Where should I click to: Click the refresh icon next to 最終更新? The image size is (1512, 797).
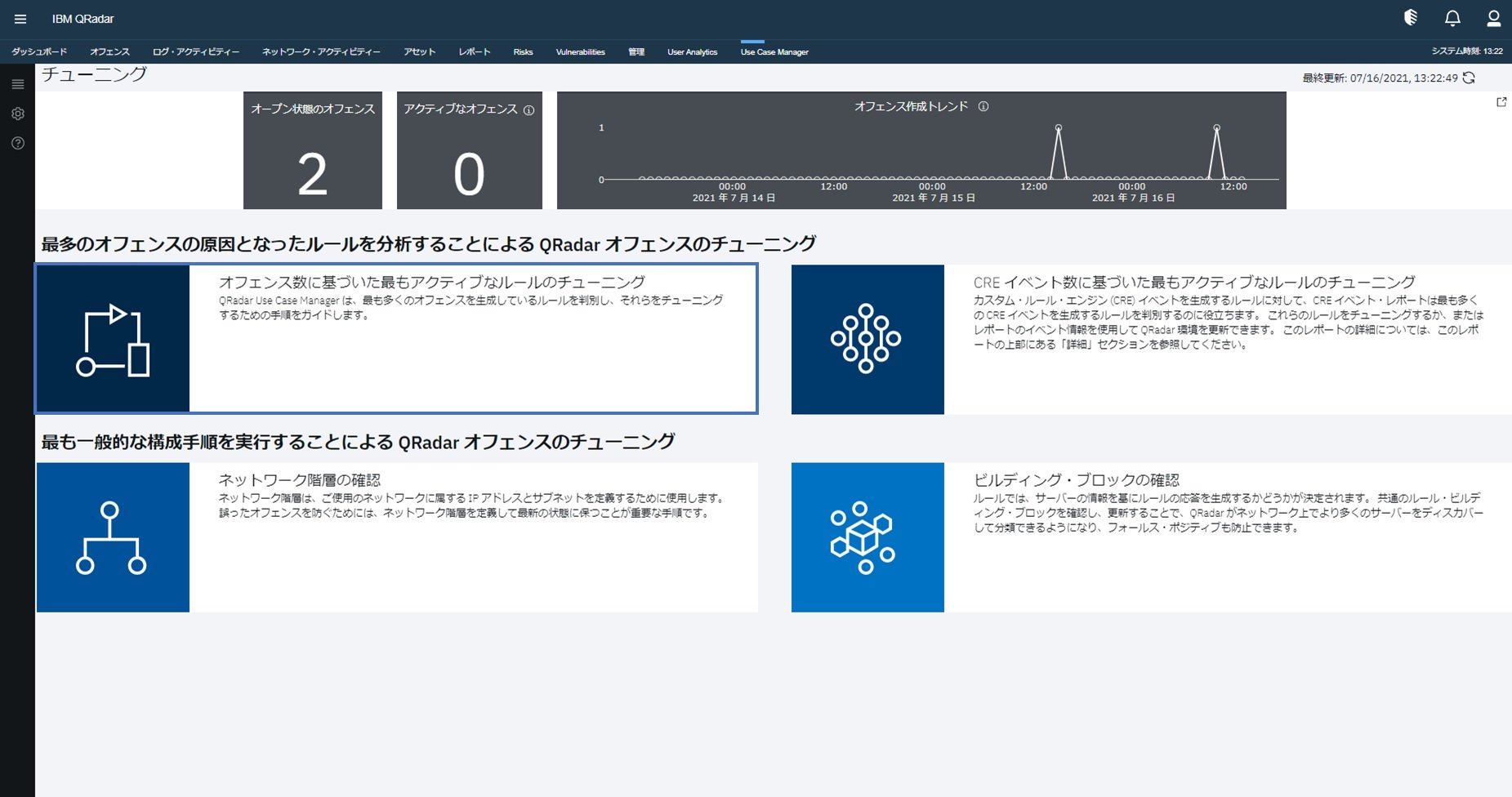click(x=1469, y=78)
